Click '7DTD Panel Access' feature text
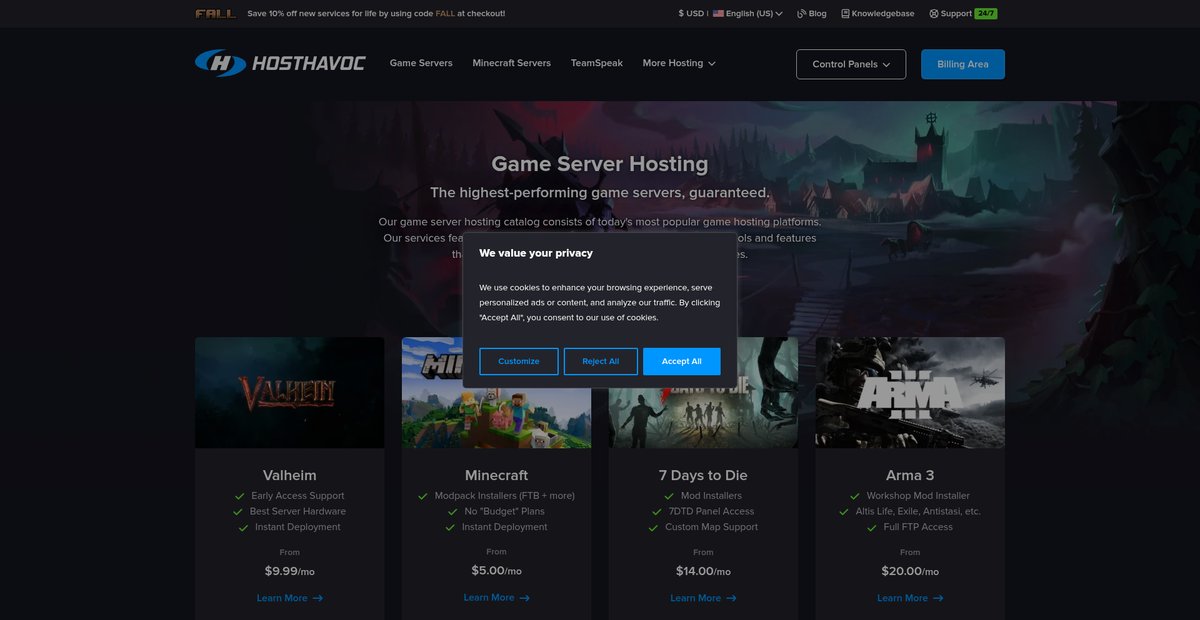 click(711, 511)
